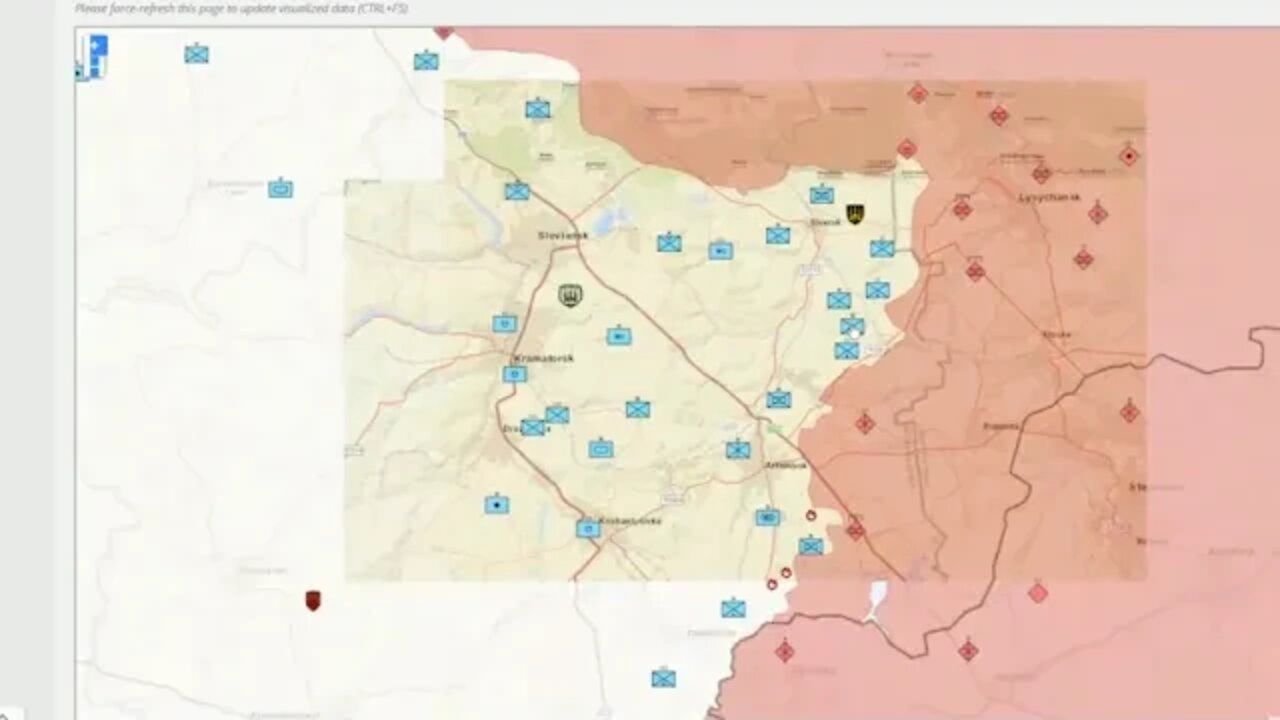
Task: Select blue unit marker just above Siversk label
Action: 822,194
